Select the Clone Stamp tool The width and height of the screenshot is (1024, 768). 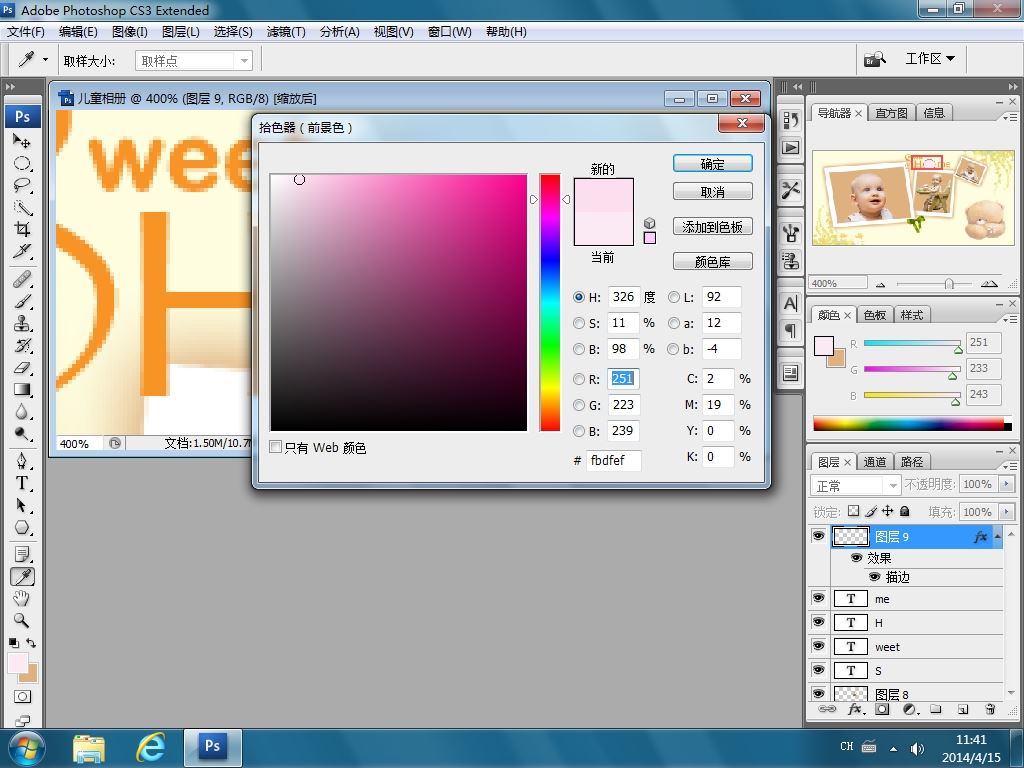[x=22, y=324]
